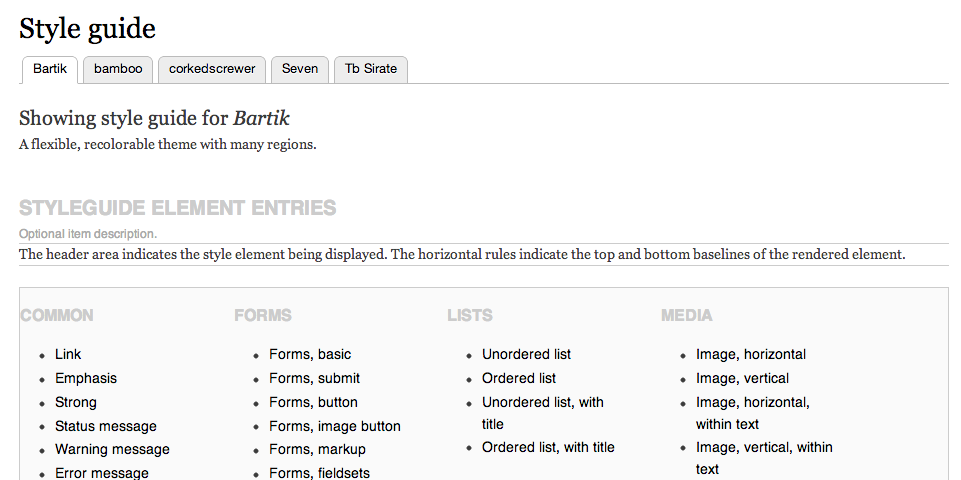The width and height of the screenshot is (961, 480).
Task: Click the Link entry under Common
Action: pyautogui.click(x=68, y=354)
